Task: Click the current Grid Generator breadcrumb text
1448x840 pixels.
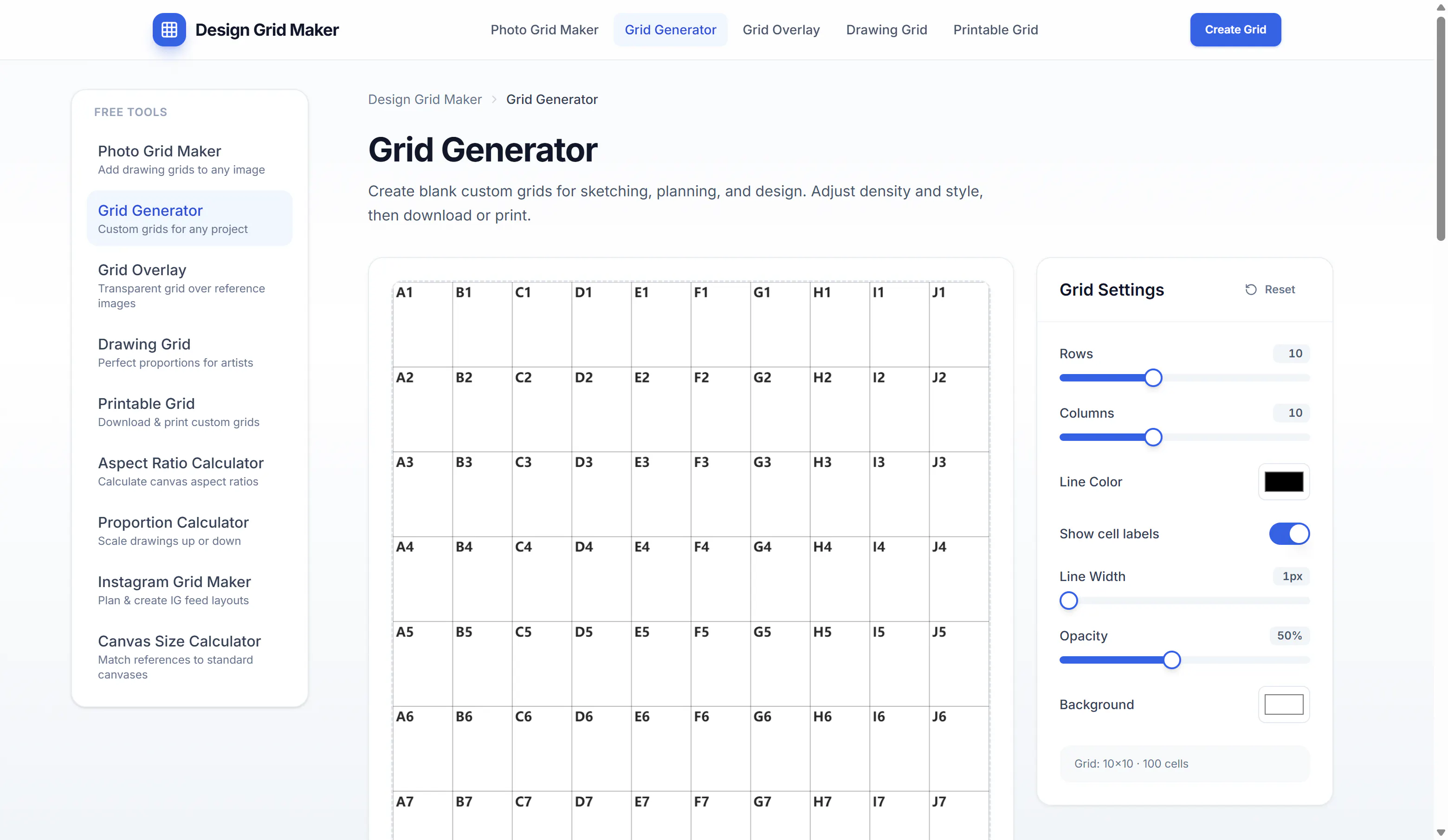Action: click(x=552, y=99)
